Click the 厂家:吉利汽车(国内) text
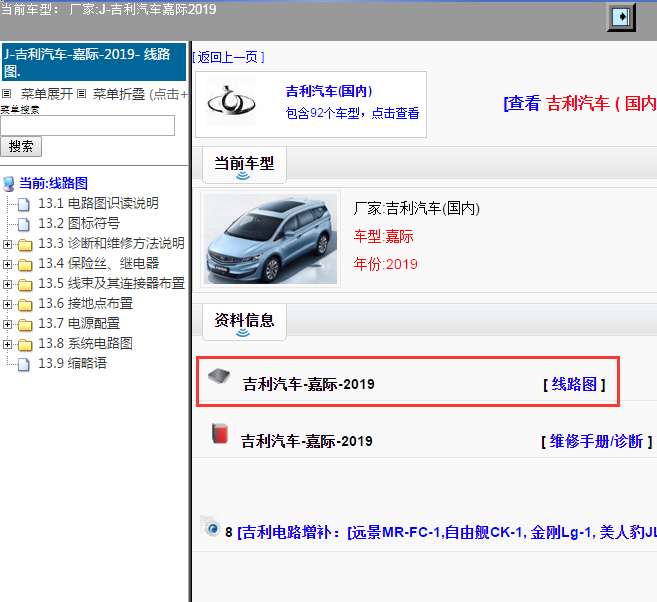657x602 pixels. tap(416, 208)
